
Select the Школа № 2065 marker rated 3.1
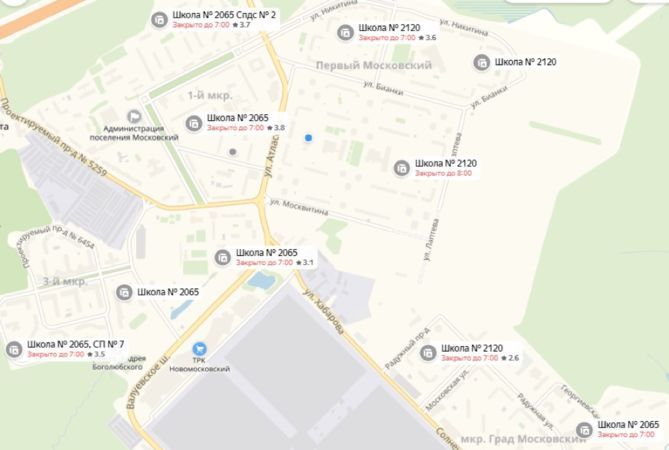click(x=222, y=258)
